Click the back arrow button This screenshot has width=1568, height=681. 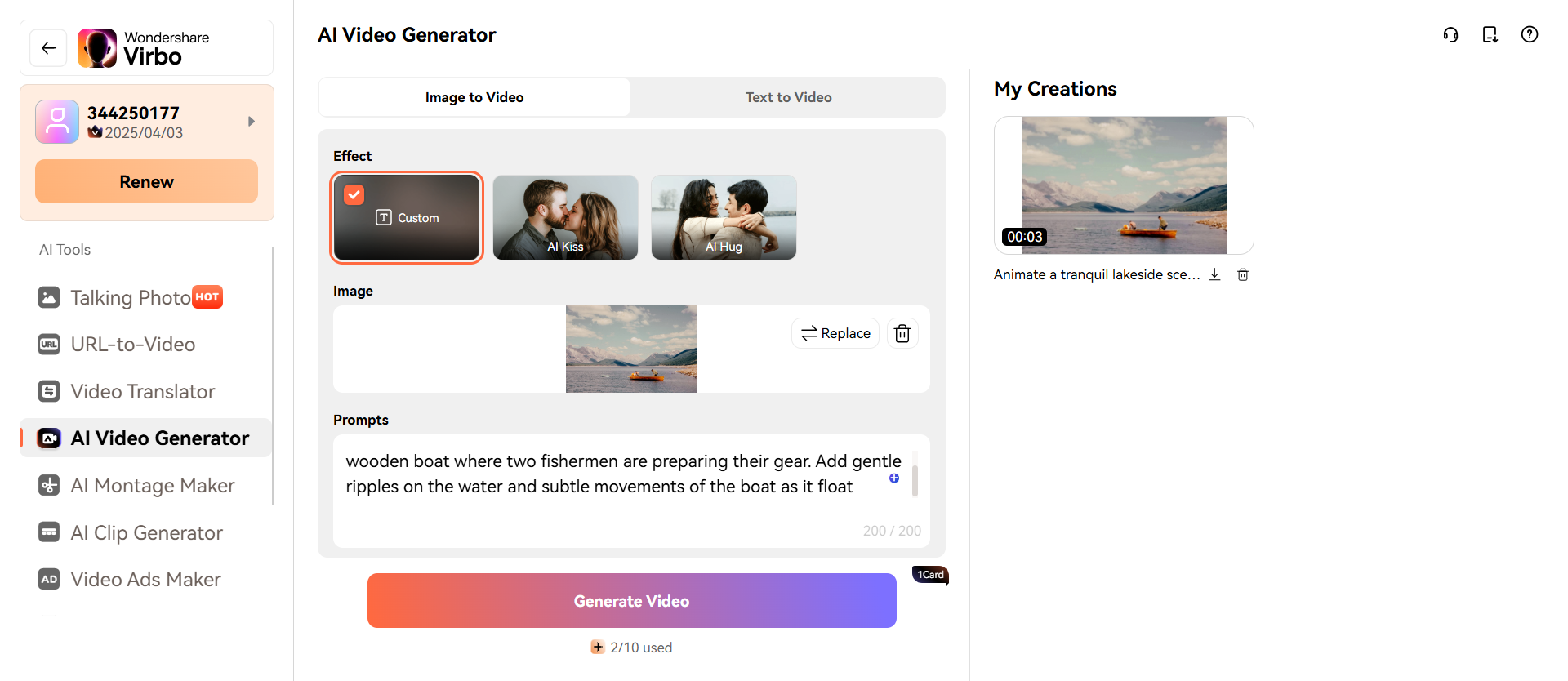[49, 48]
